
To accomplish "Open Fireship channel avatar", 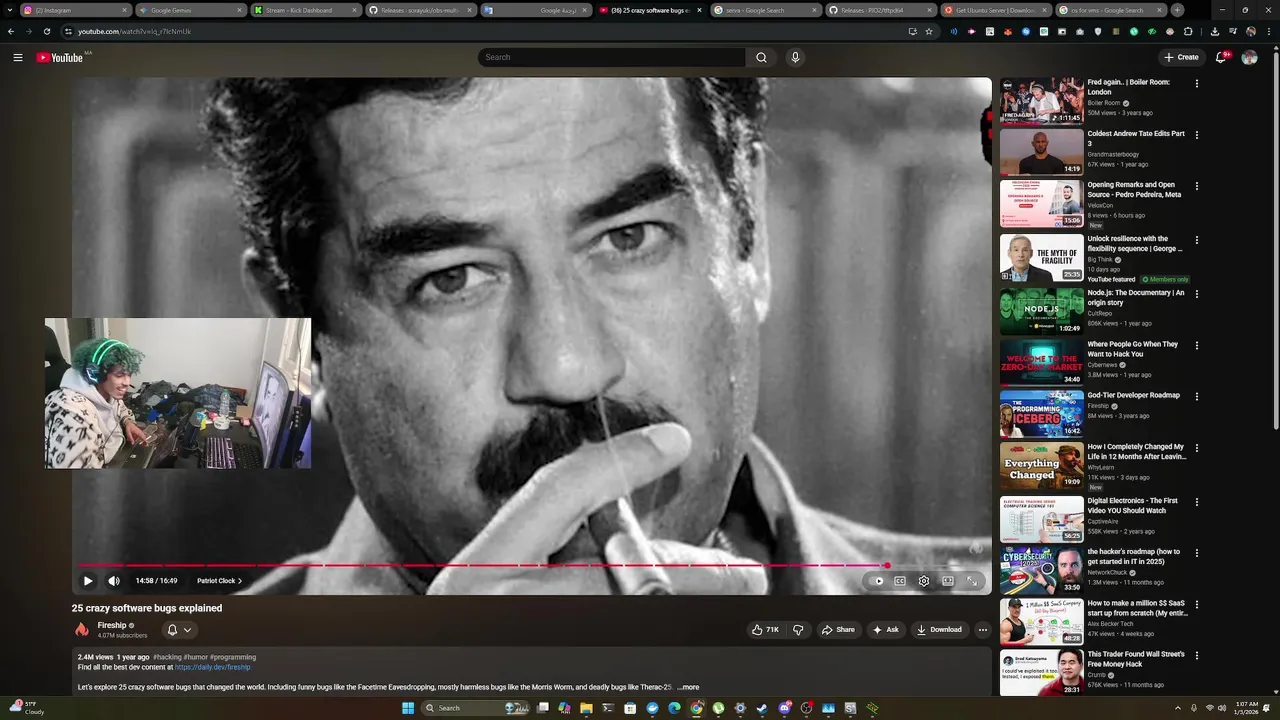I will [x=82, y=630].
